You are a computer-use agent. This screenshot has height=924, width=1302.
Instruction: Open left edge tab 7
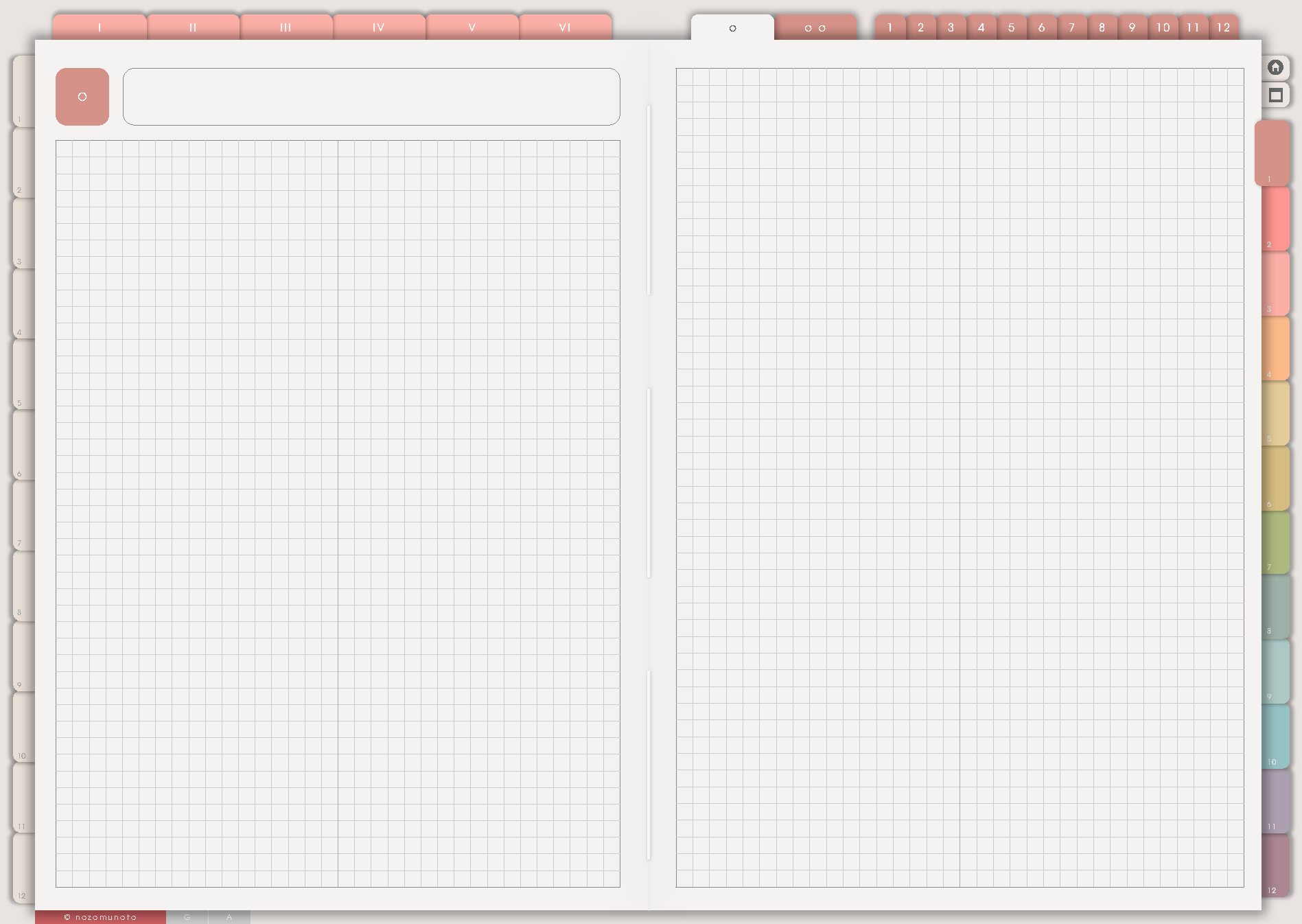pos(24,515)
